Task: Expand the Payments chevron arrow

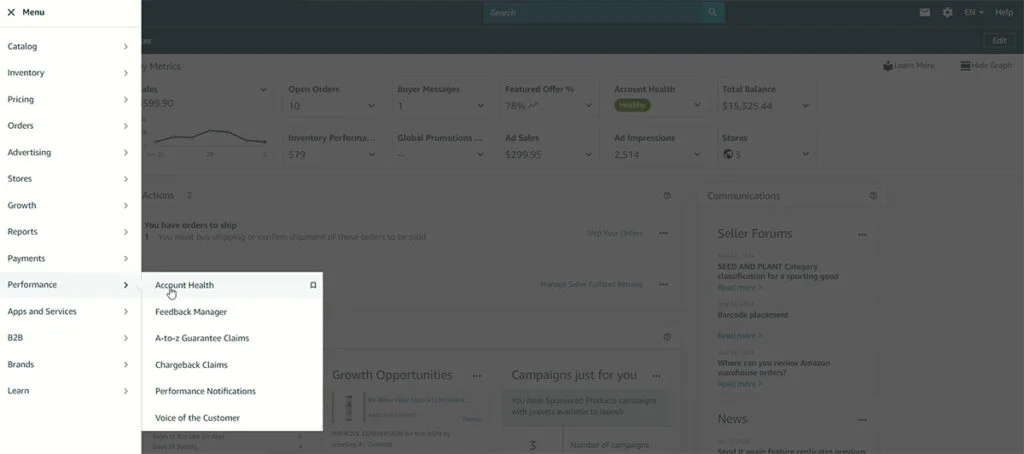Action: tap(125, 259)
